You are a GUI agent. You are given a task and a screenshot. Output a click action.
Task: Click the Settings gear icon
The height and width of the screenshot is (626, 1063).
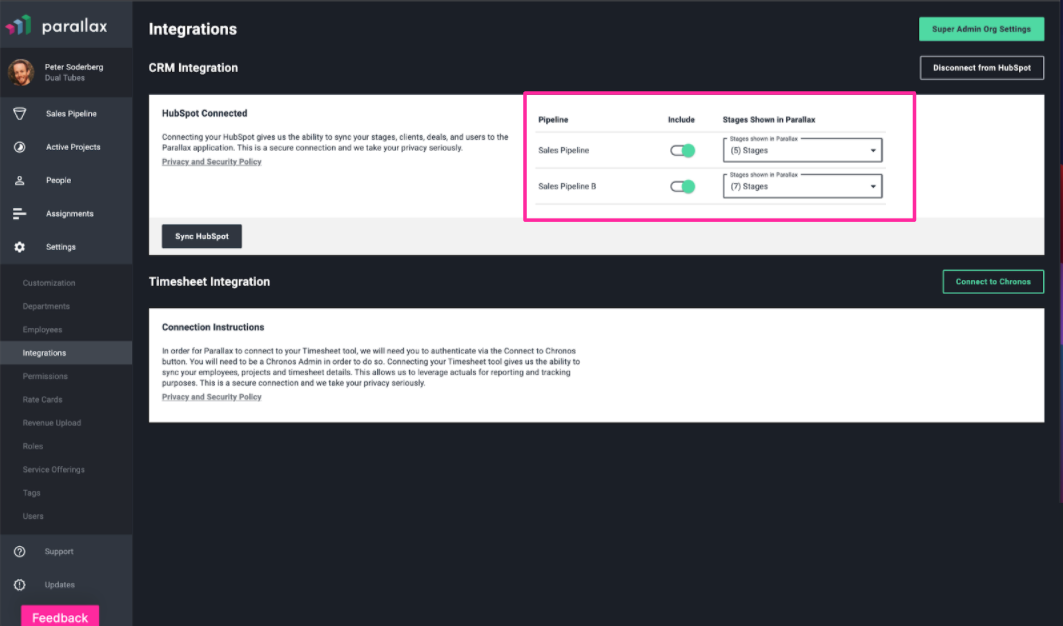[x=20, y=247]
